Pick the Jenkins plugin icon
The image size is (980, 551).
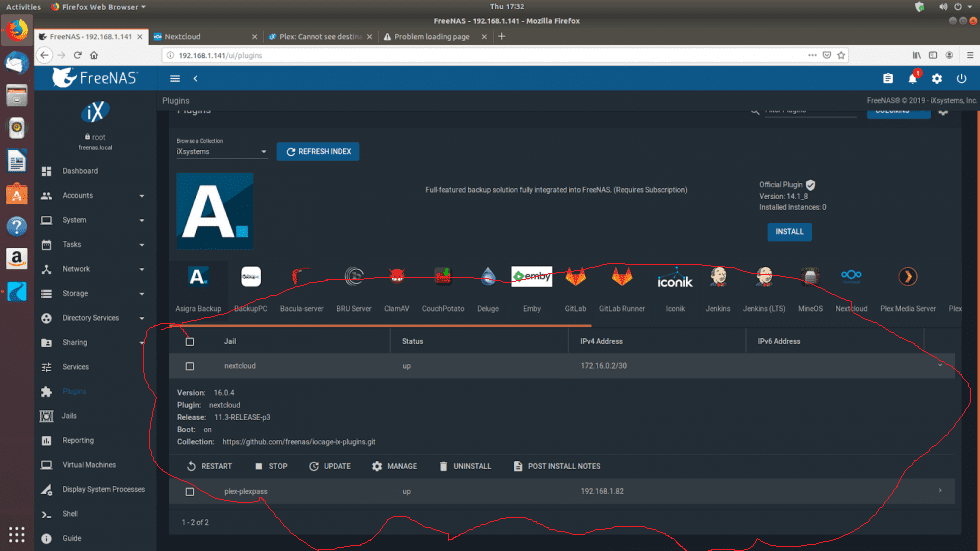pos(718,276)
